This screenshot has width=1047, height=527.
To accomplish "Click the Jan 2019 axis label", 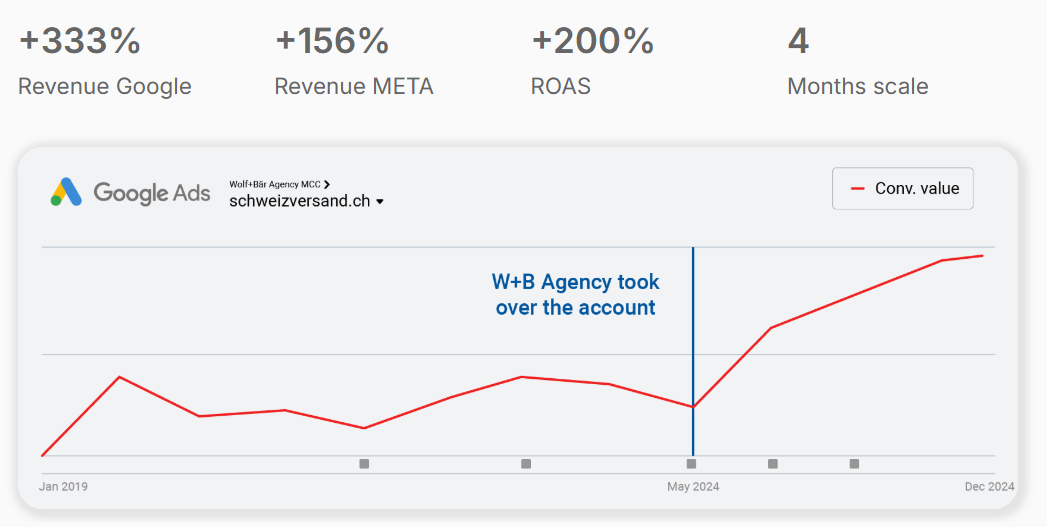I will coord(63,486).
